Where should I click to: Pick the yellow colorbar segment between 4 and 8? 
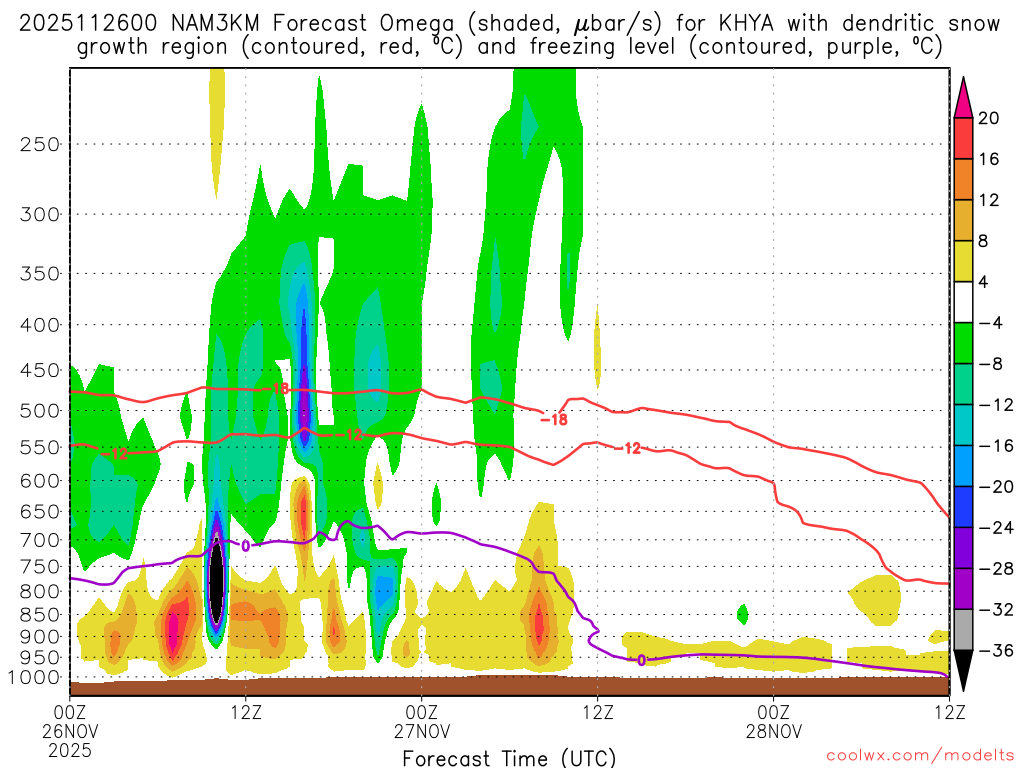point(963,261)
